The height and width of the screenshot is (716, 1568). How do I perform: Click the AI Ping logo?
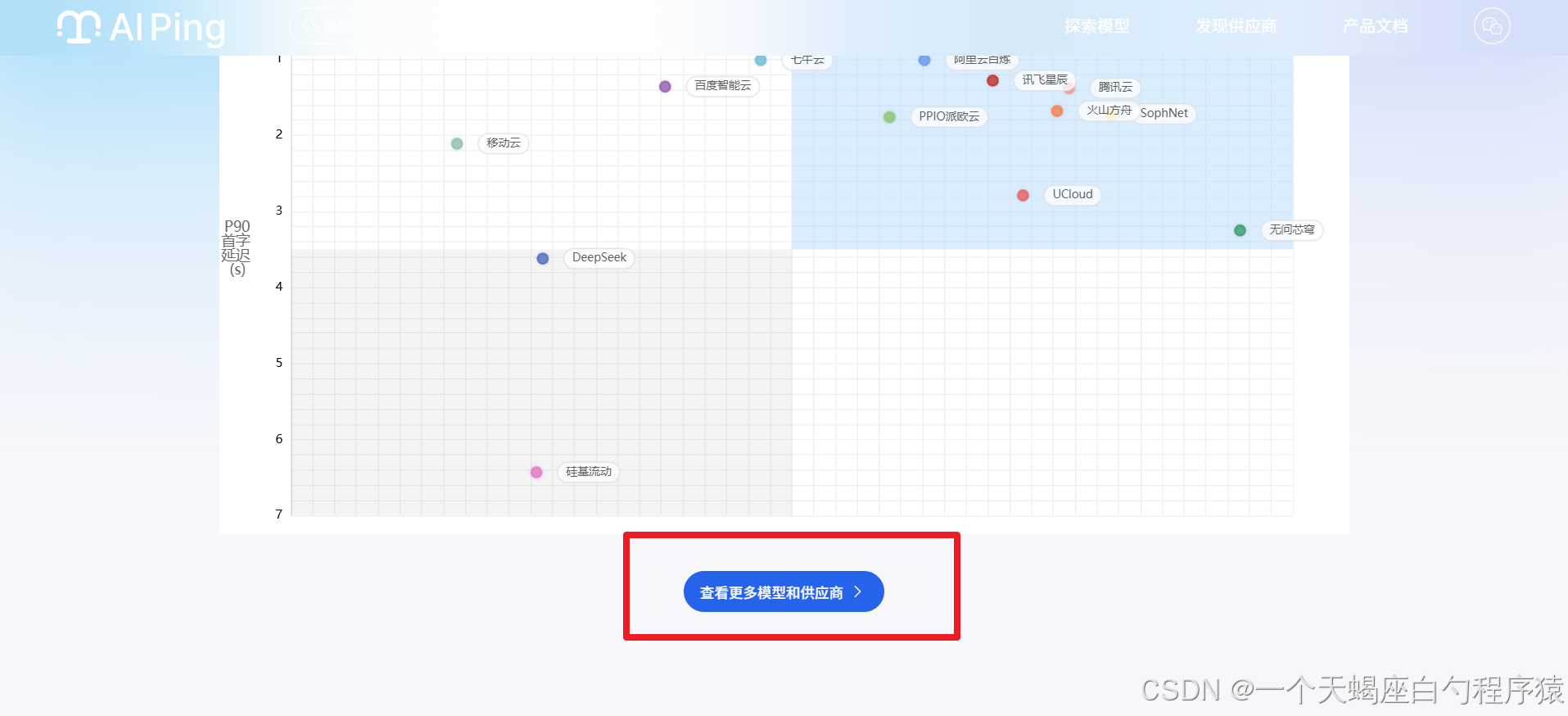(141, 27)
